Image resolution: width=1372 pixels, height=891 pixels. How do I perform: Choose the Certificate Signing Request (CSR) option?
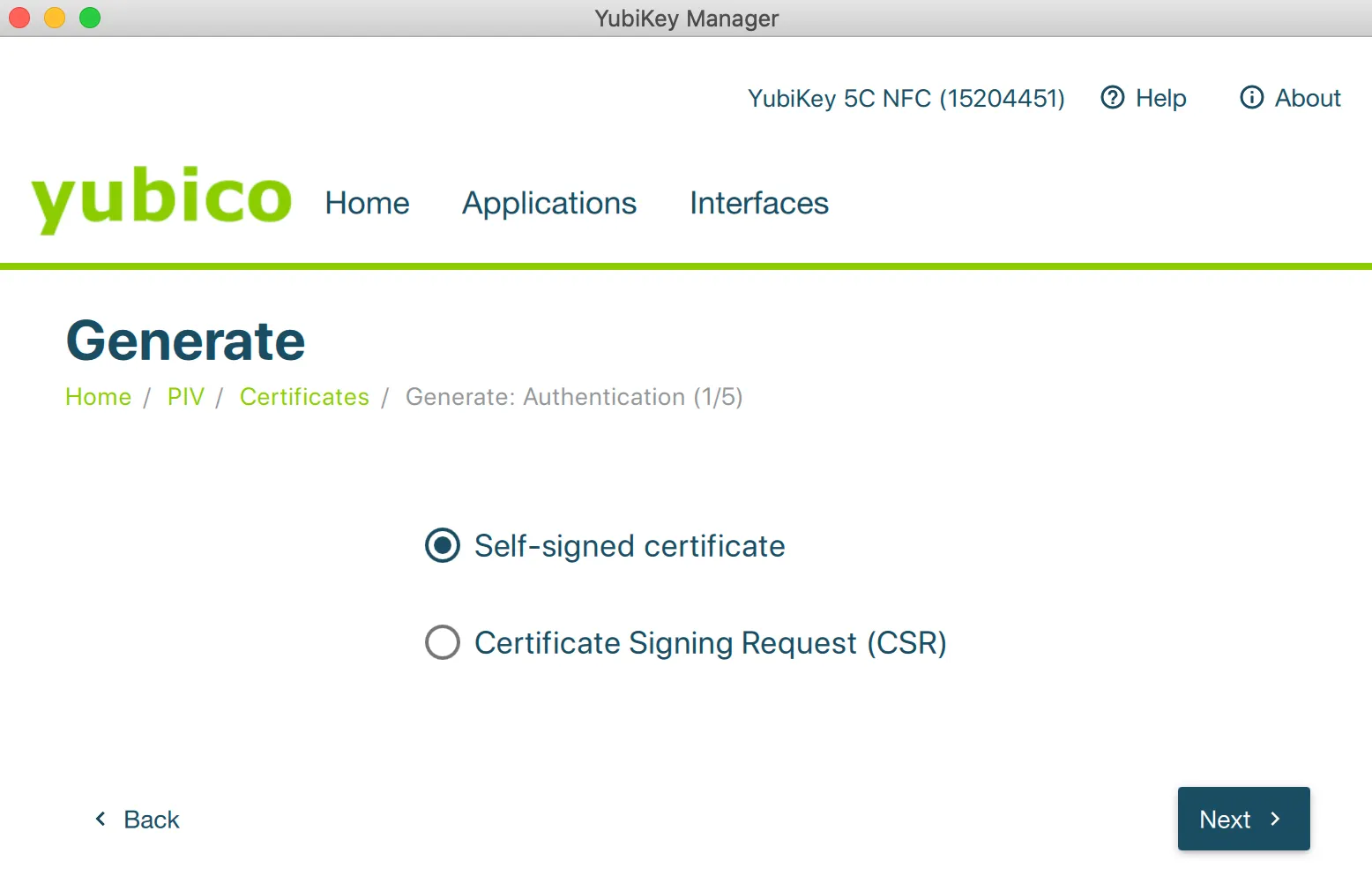443,642
